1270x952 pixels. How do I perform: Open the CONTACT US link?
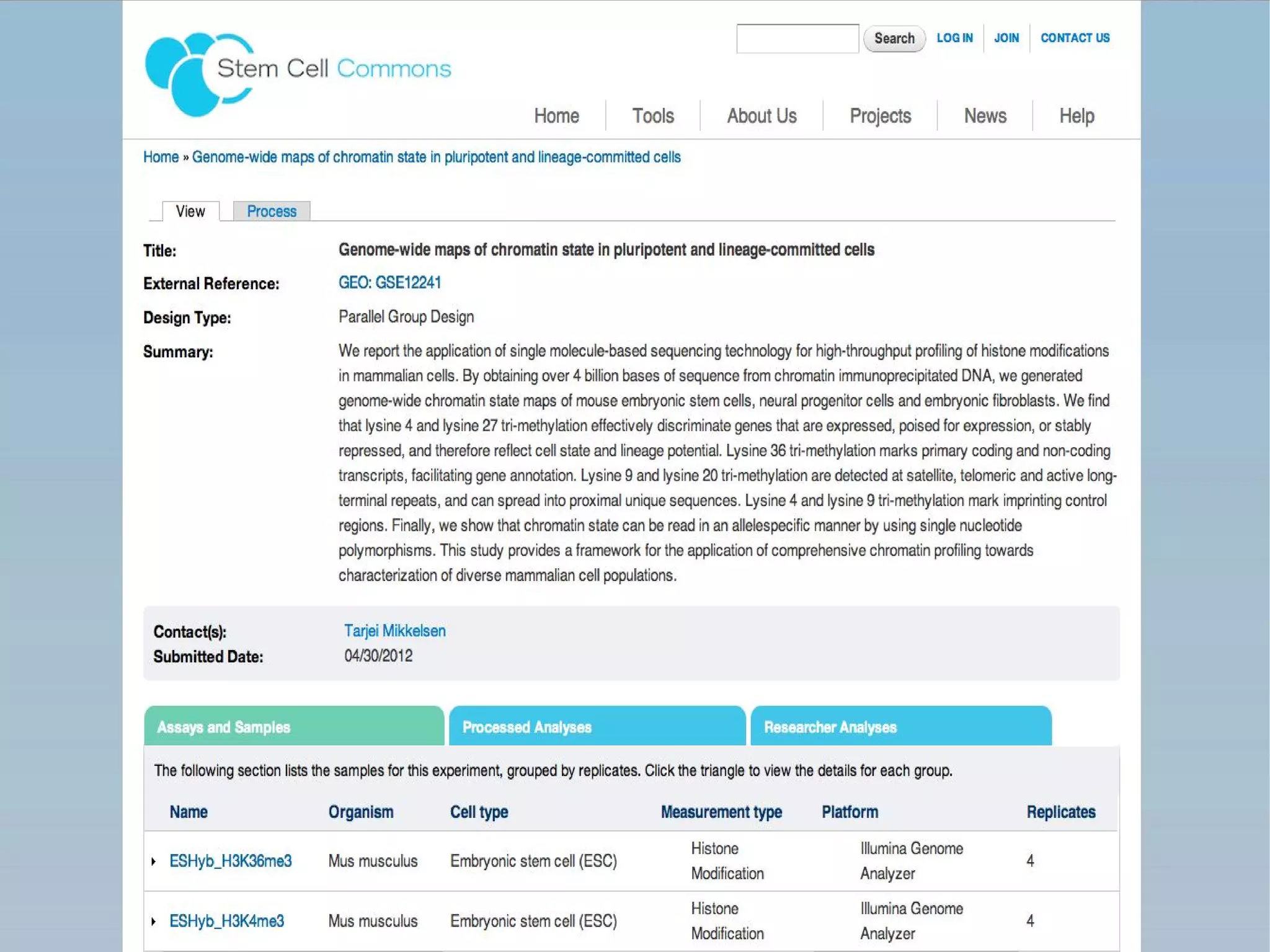click(x=1075, y=38)
